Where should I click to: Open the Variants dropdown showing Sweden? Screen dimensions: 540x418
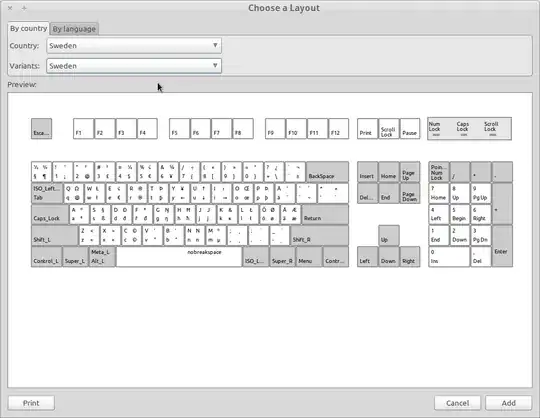[134, 66]
